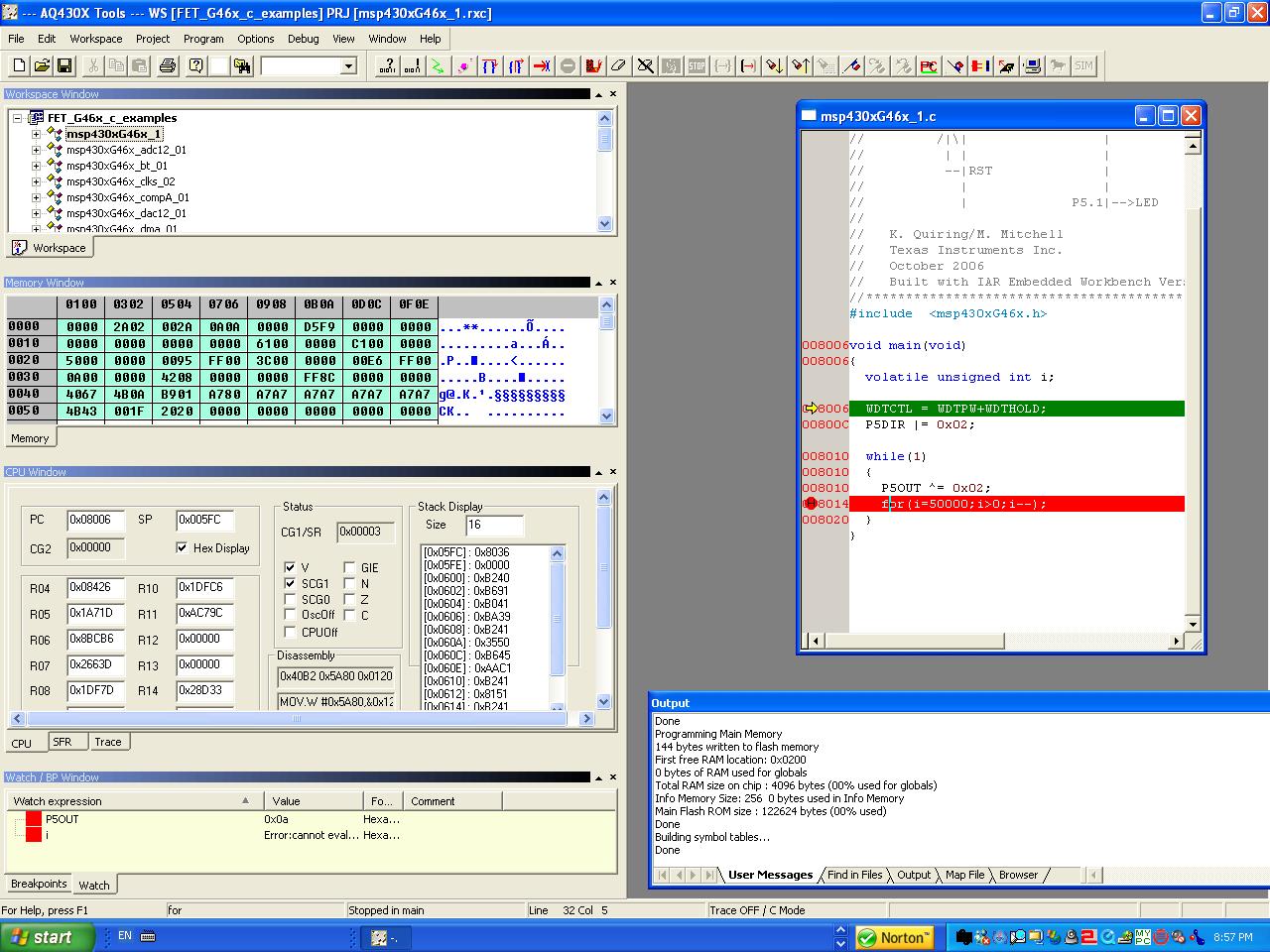Expand the msp430xG46x_bt_01 project node
1270x952 pixels.
point(36,166)
